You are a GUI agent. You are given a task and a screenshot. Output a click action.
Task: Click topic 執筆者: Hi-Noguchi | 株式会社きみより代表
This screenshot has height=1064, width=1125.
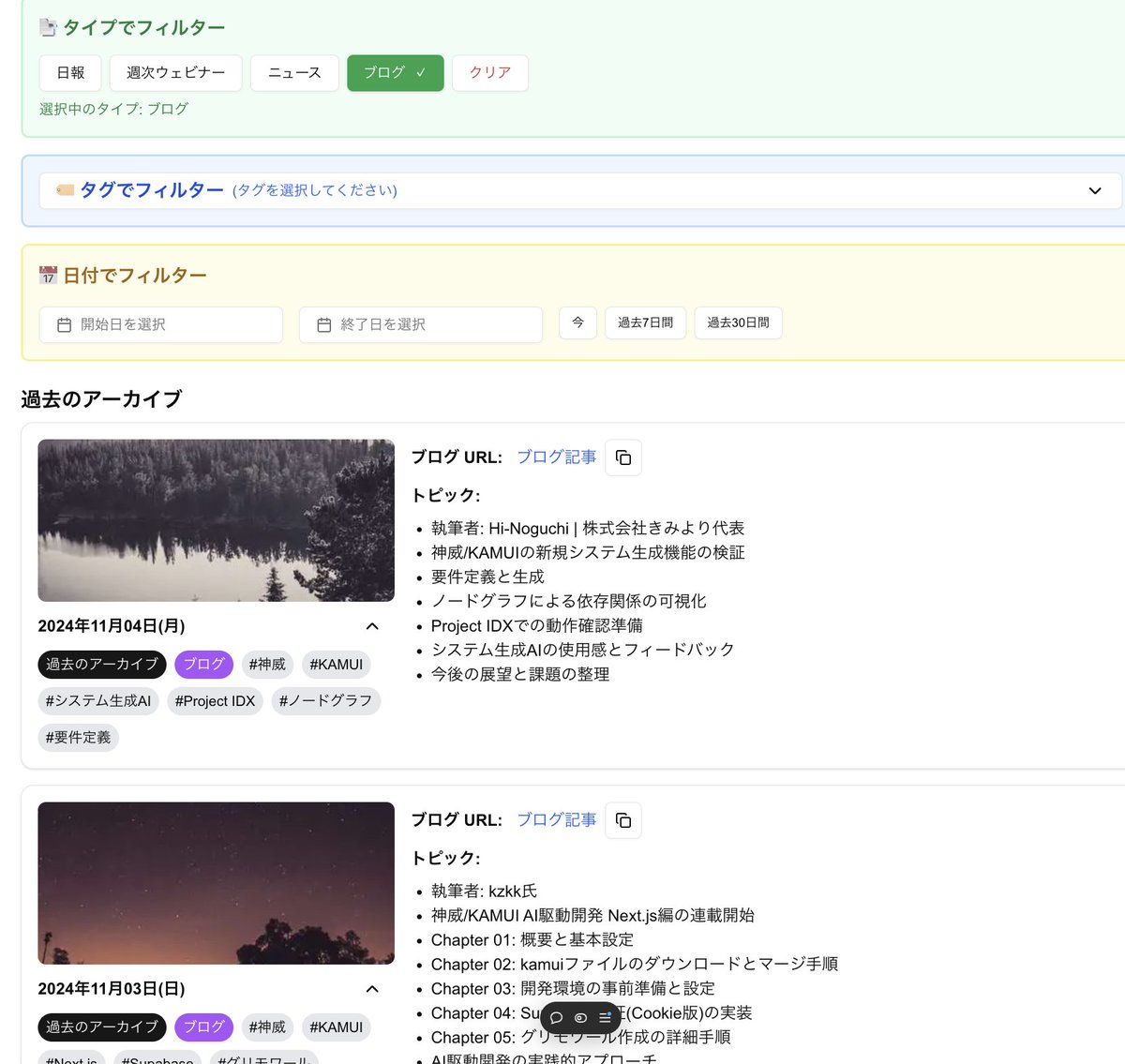588,529
